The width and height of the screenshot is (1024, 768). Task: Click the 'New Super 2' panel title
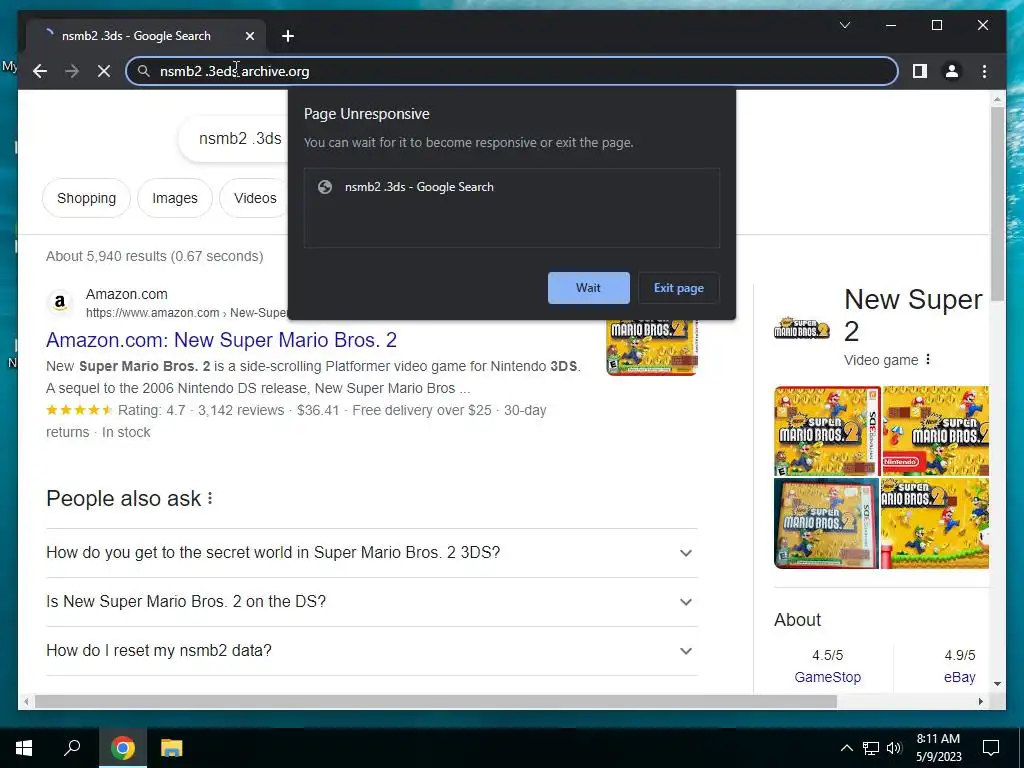click(913, 315)
